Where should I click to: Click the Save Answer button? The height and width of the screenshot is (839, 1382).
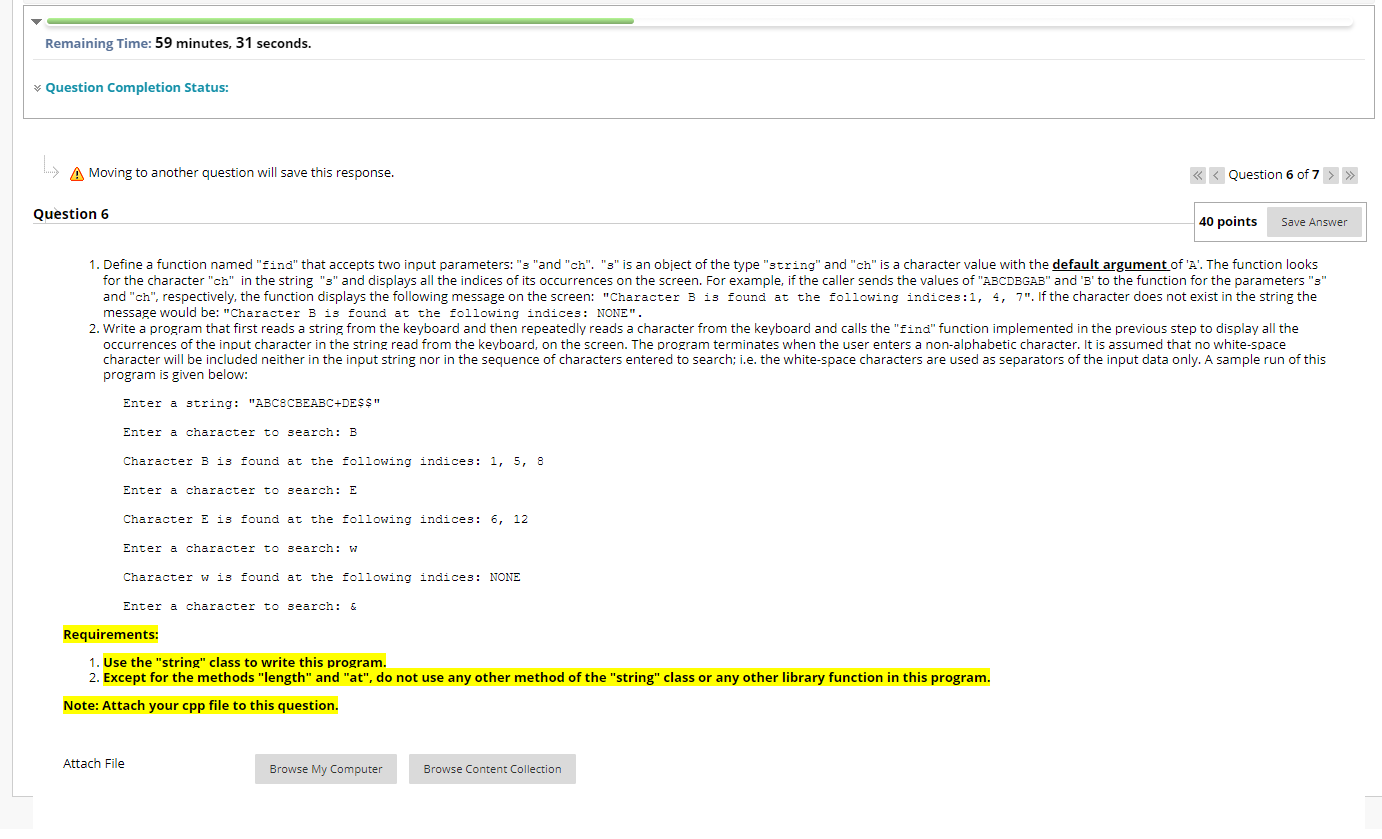click(x=1314, y=222)
